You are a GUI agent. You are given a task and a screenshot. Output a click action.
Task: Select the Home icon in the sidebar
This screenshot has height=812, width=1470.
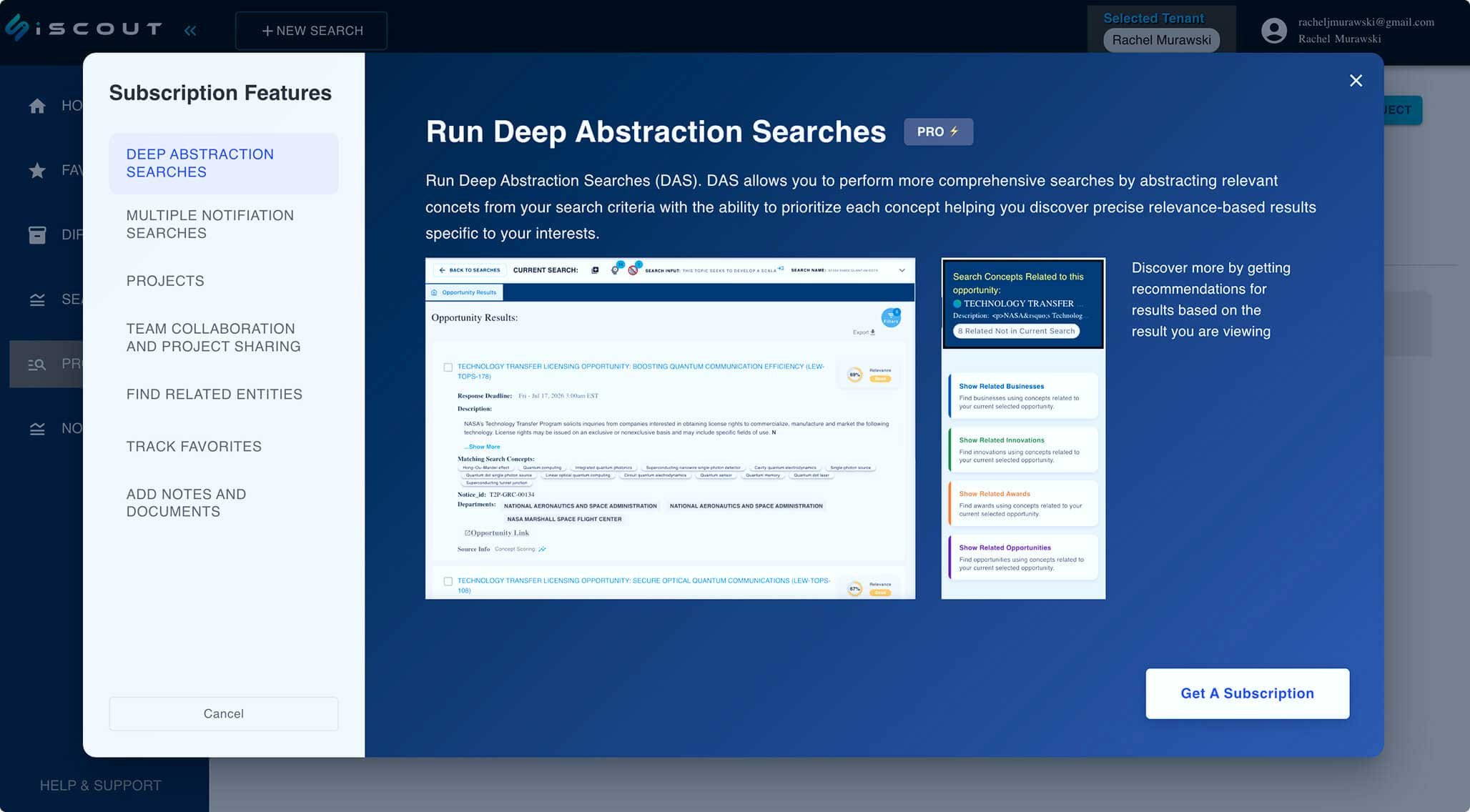(36, 106)
